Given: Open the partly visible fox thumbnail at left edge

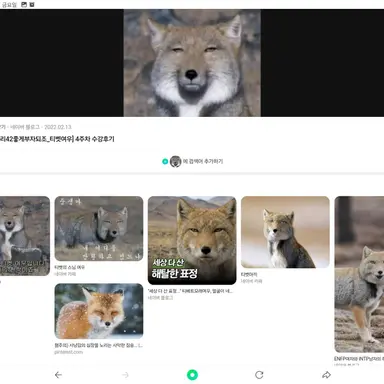Looking at the screenshot, I should point(25,236).
